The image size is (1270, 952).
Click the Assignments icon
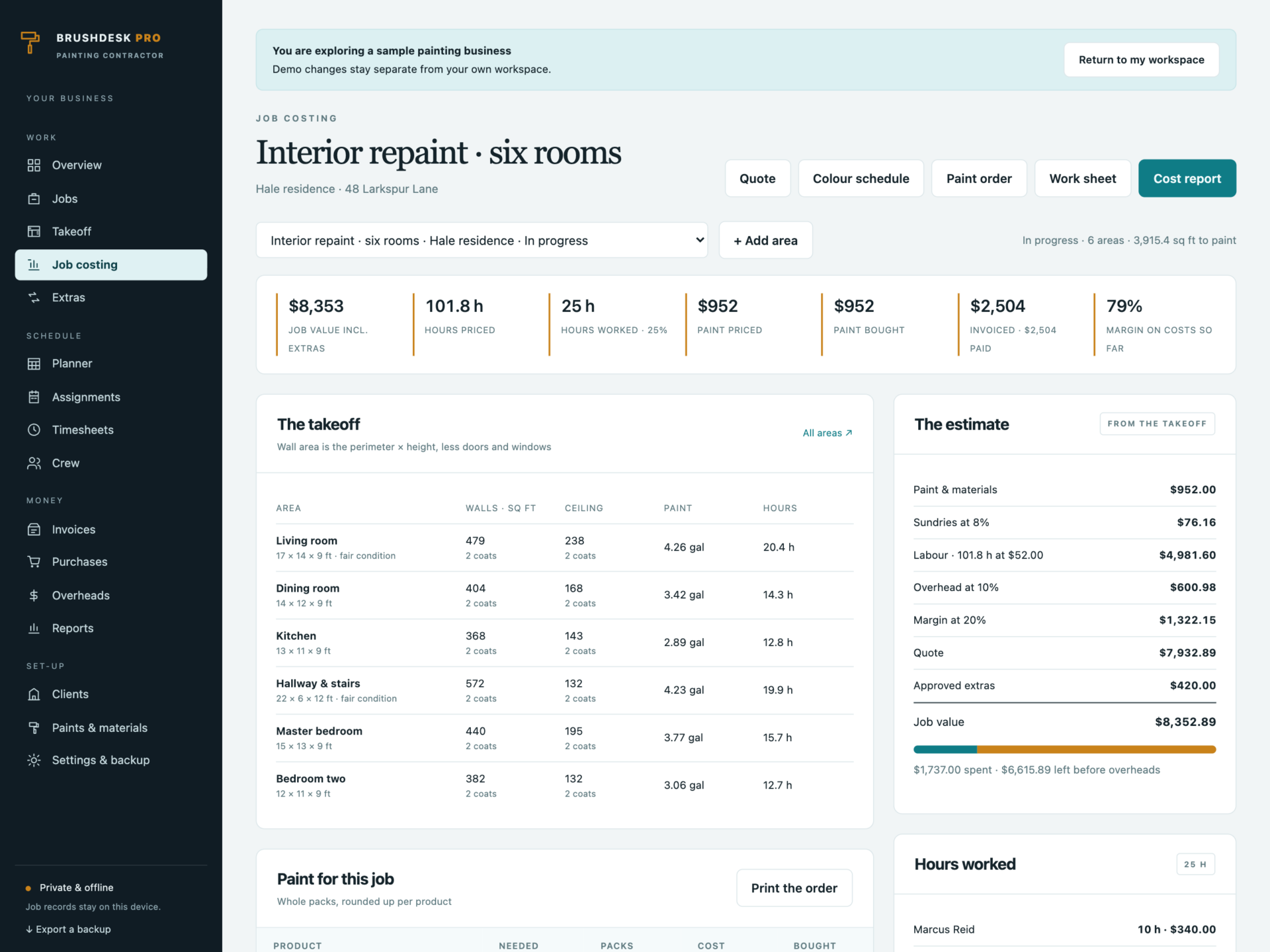[x=34, y=397]
